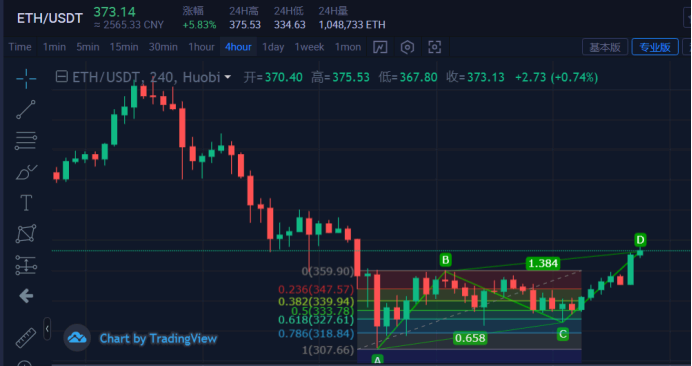692x366 pixels.
Task: Collapse the ETH/USDT legend box icon
Action: tap(61, 77)
